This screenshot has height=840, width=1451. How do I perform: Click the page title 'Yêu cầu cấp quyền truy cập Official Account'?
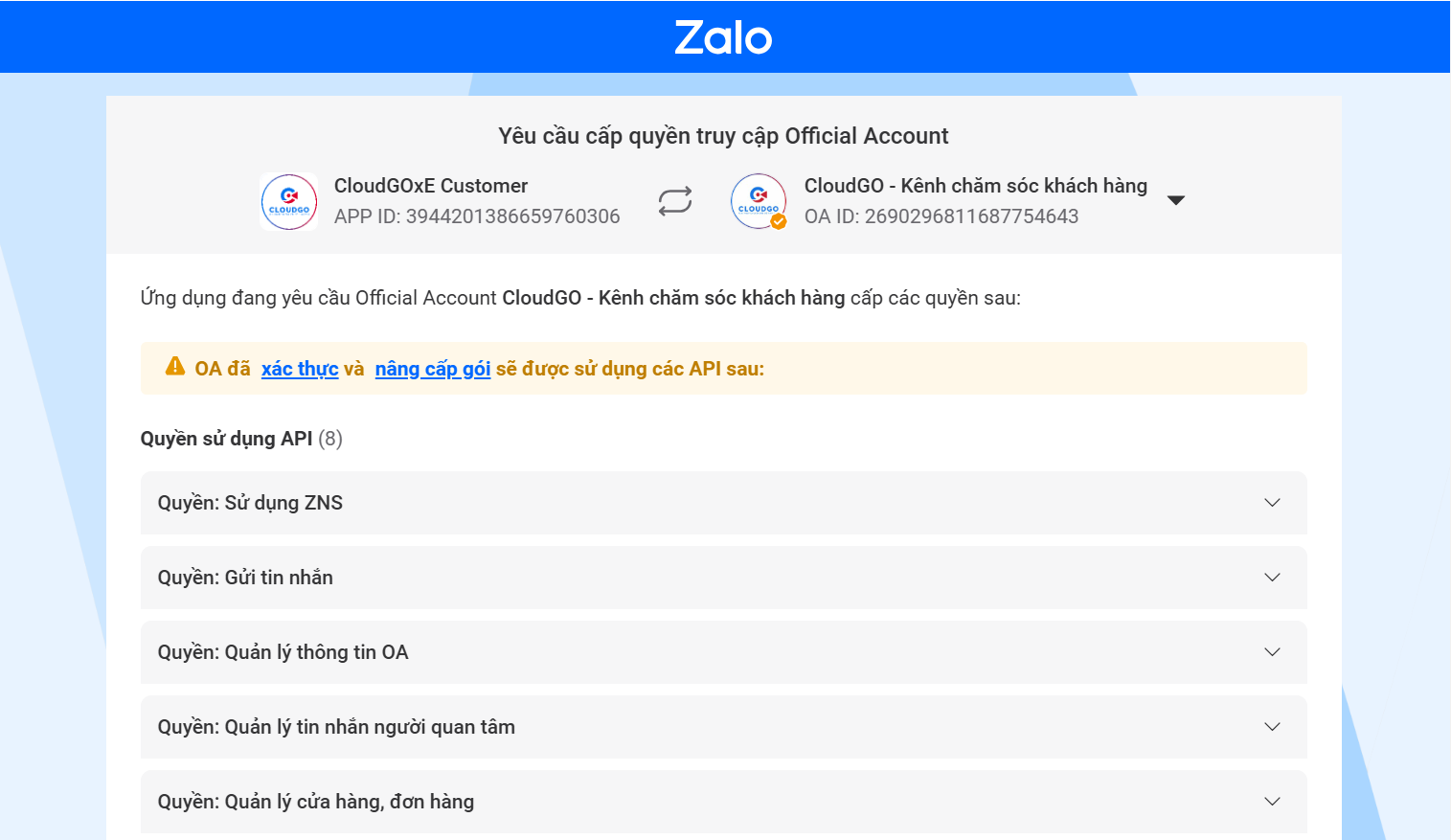[723, 135]
